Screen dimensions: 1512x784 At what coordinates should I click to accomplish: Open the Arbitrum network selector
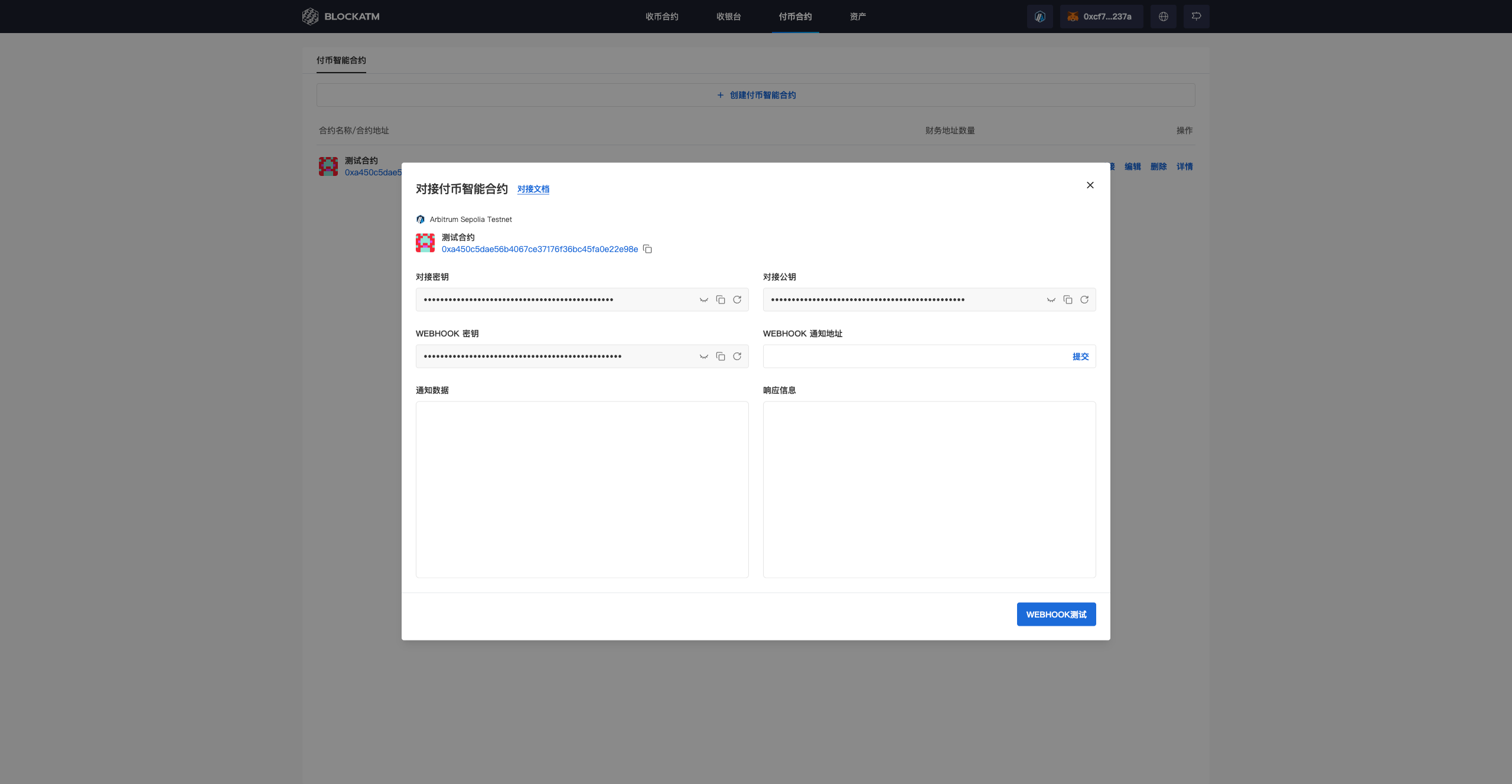coord(1039,17)
